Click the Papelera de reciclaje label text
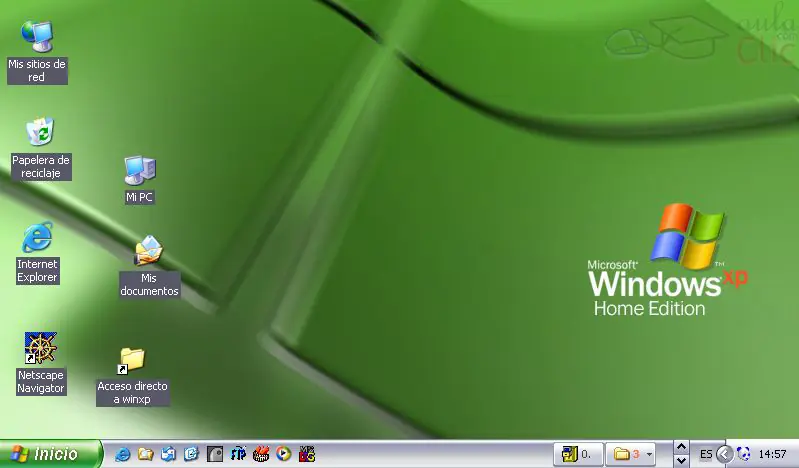 41,167
